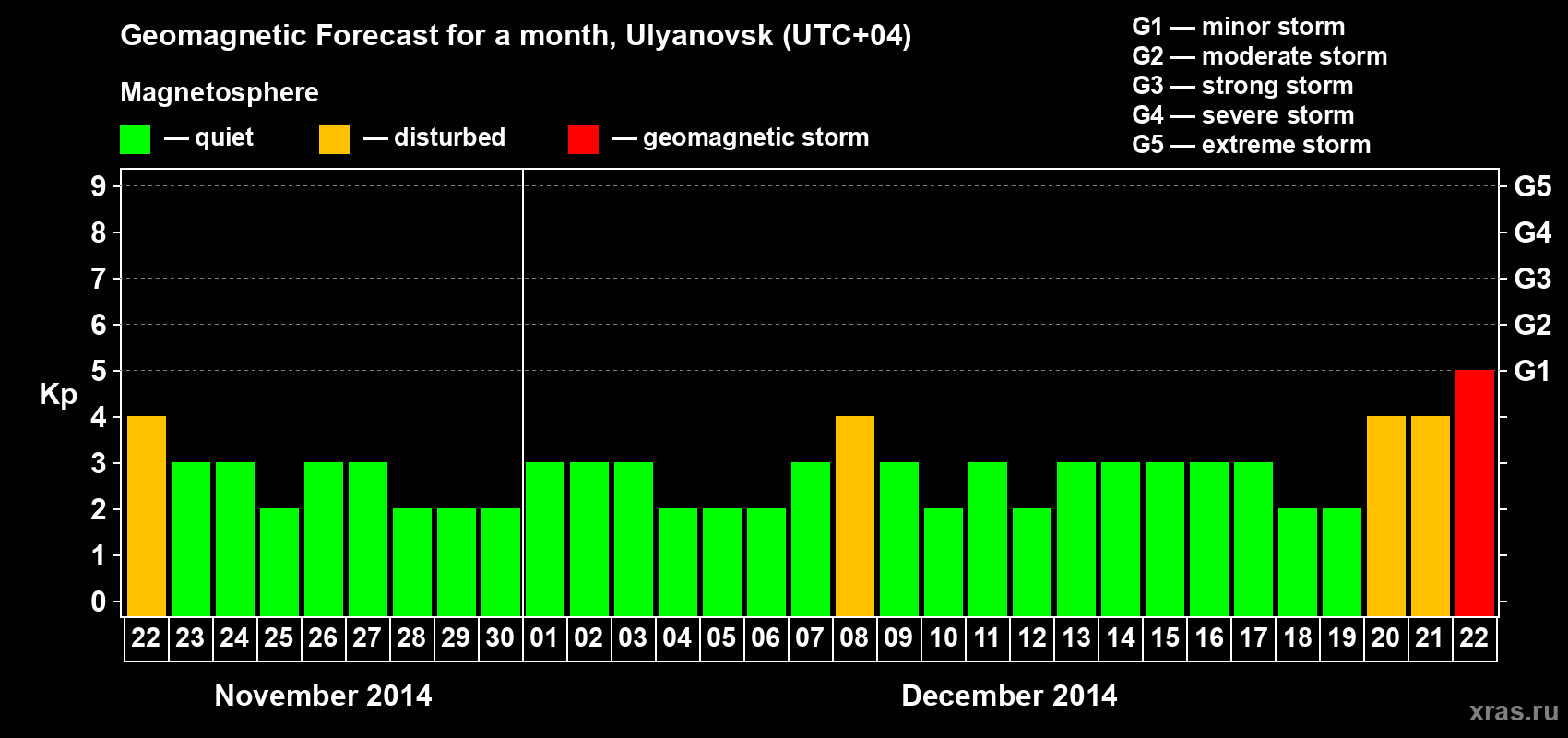Click the '— quiet' legend text
The width and height of the screenshot is (1568, 738).
(x=208, y=139)
